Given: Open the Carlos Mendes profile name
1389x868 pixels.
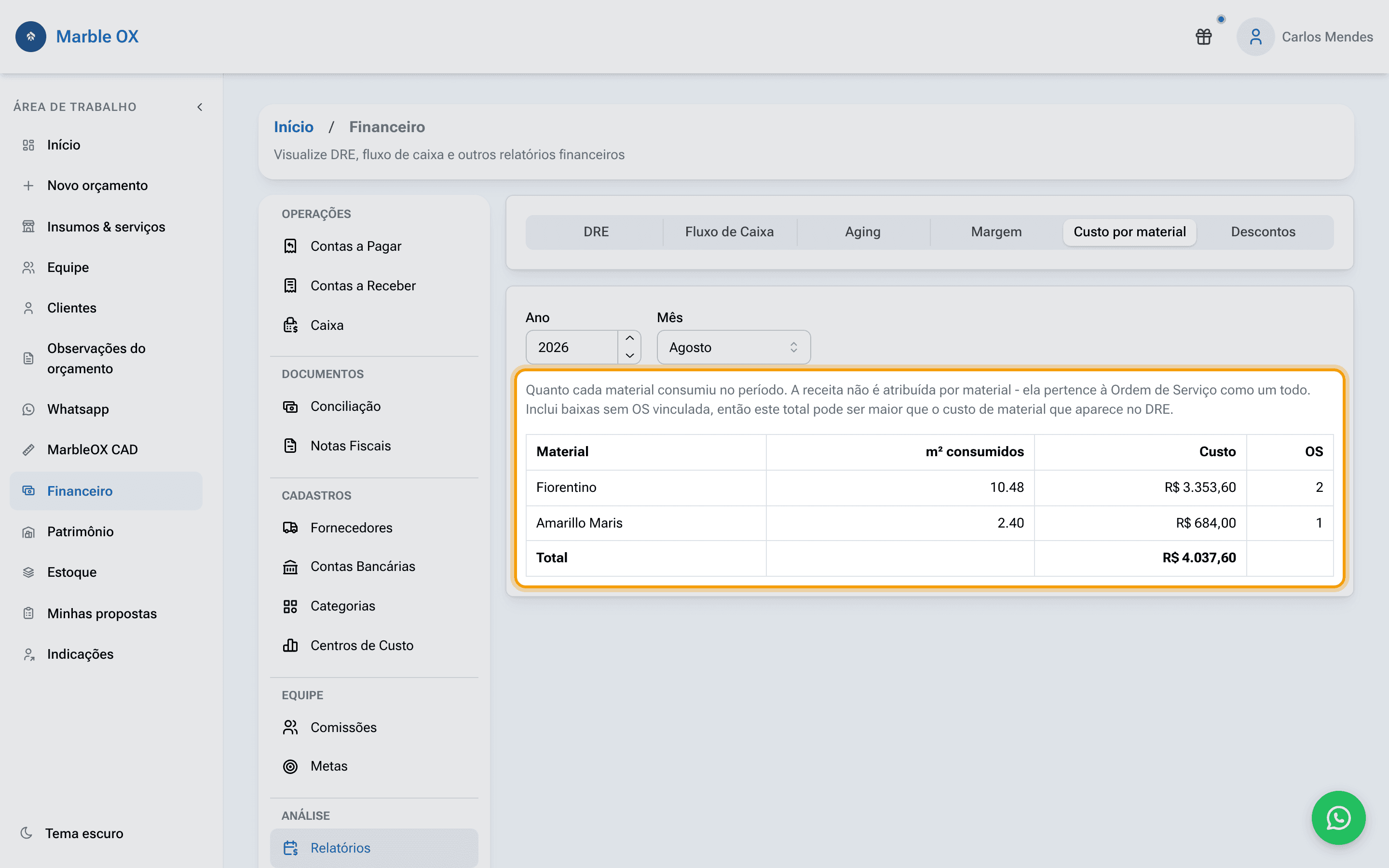Looking at the screenshot, I should 1327,37.
